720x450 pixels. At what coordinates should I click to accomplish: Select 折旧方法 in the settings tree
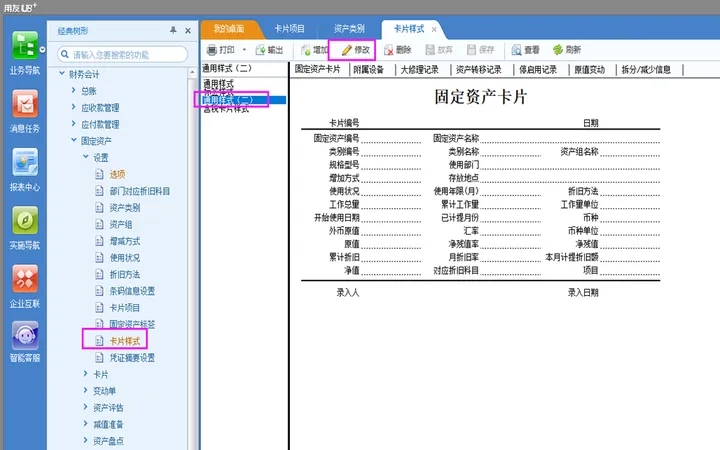(124, 274)
